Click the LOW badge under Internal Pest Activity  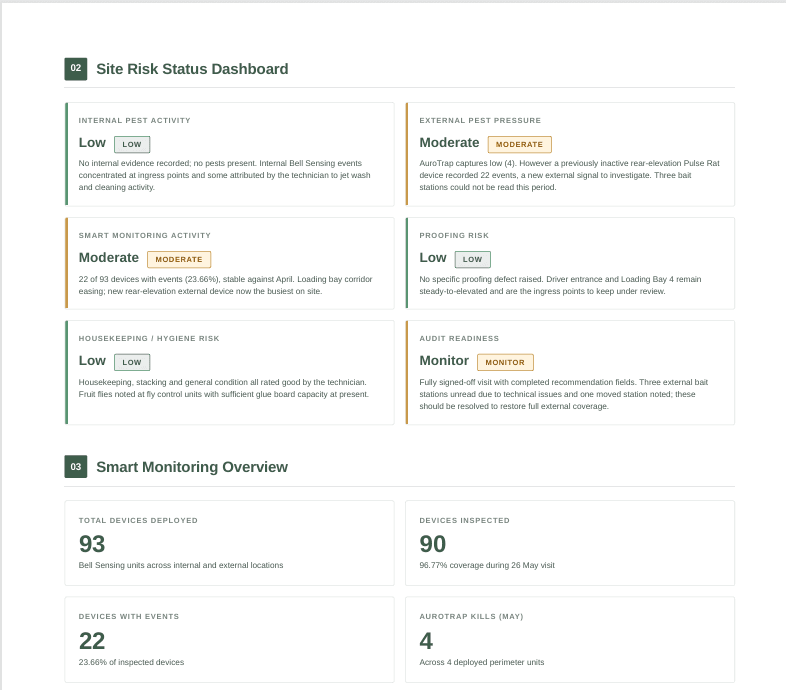132,144
